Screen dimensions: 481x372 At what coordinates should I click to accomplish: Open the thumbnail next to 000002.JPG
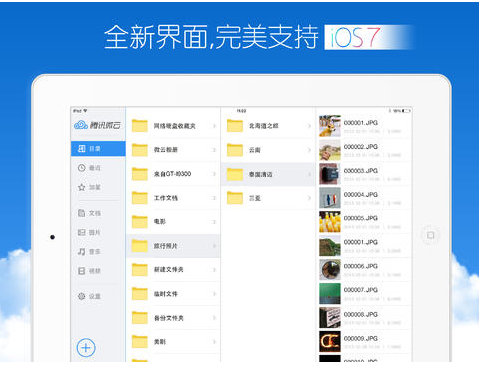[330, 150]
